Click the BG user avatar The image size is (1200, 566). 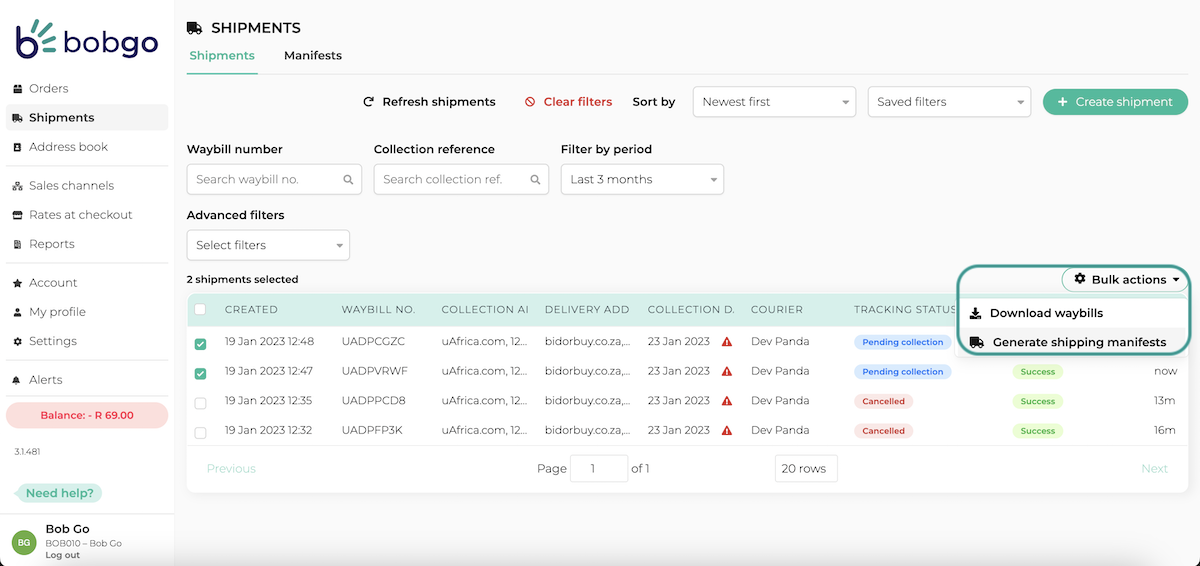point(24,541)
